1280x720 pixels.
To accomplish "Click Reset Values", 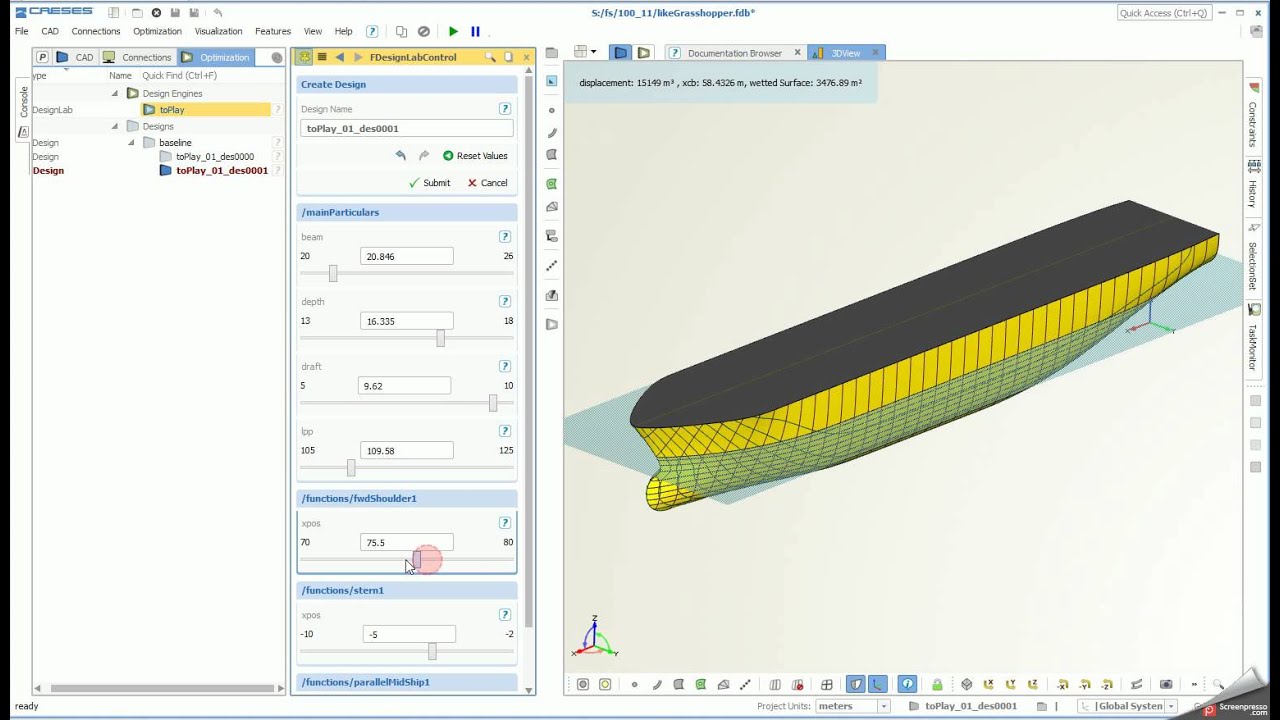I will [475, 156].
